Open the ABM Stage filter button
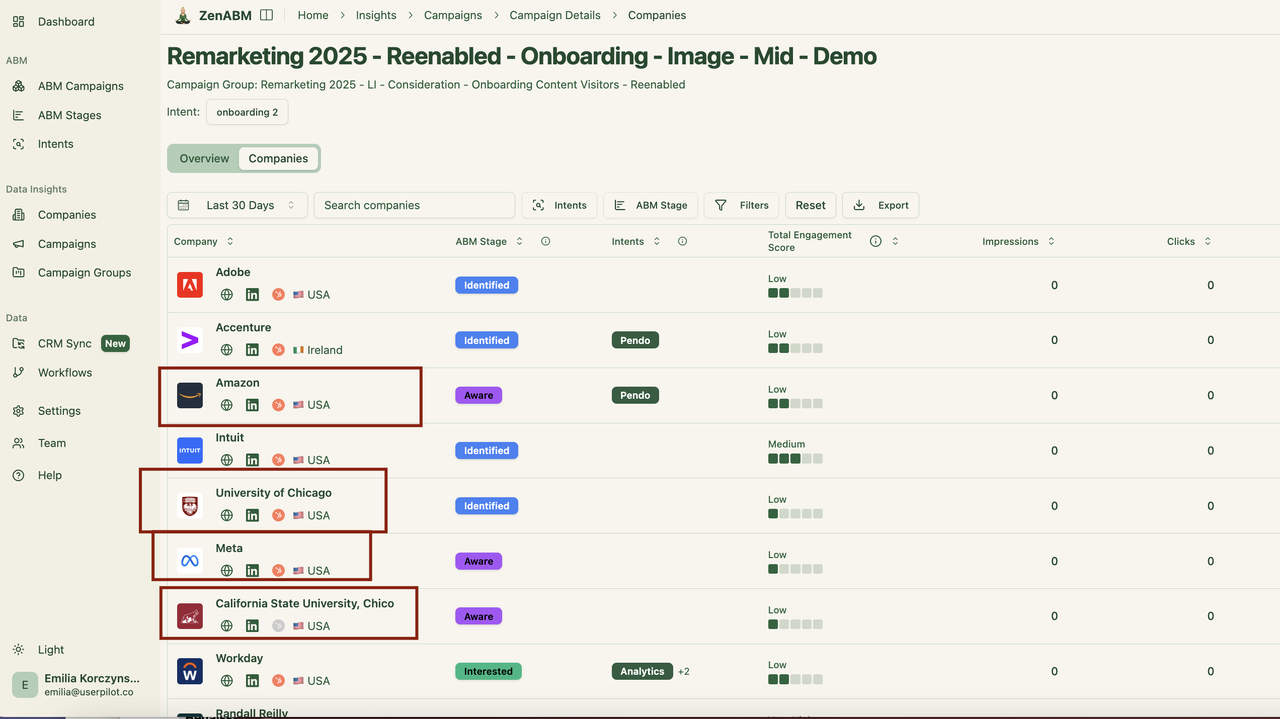Viewport: 1280px width, 719px height. coord(651,205)
